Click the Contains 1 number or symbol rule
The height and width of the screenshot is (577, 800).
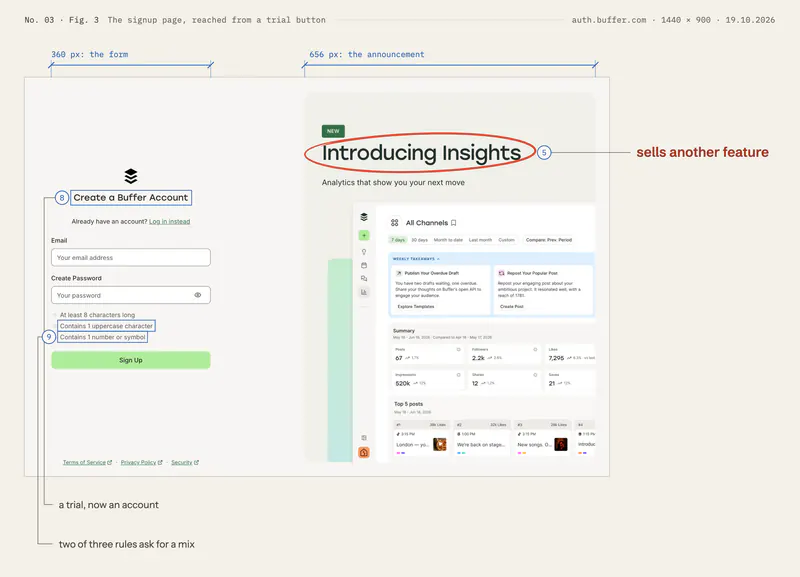click(x=103, y=337)
